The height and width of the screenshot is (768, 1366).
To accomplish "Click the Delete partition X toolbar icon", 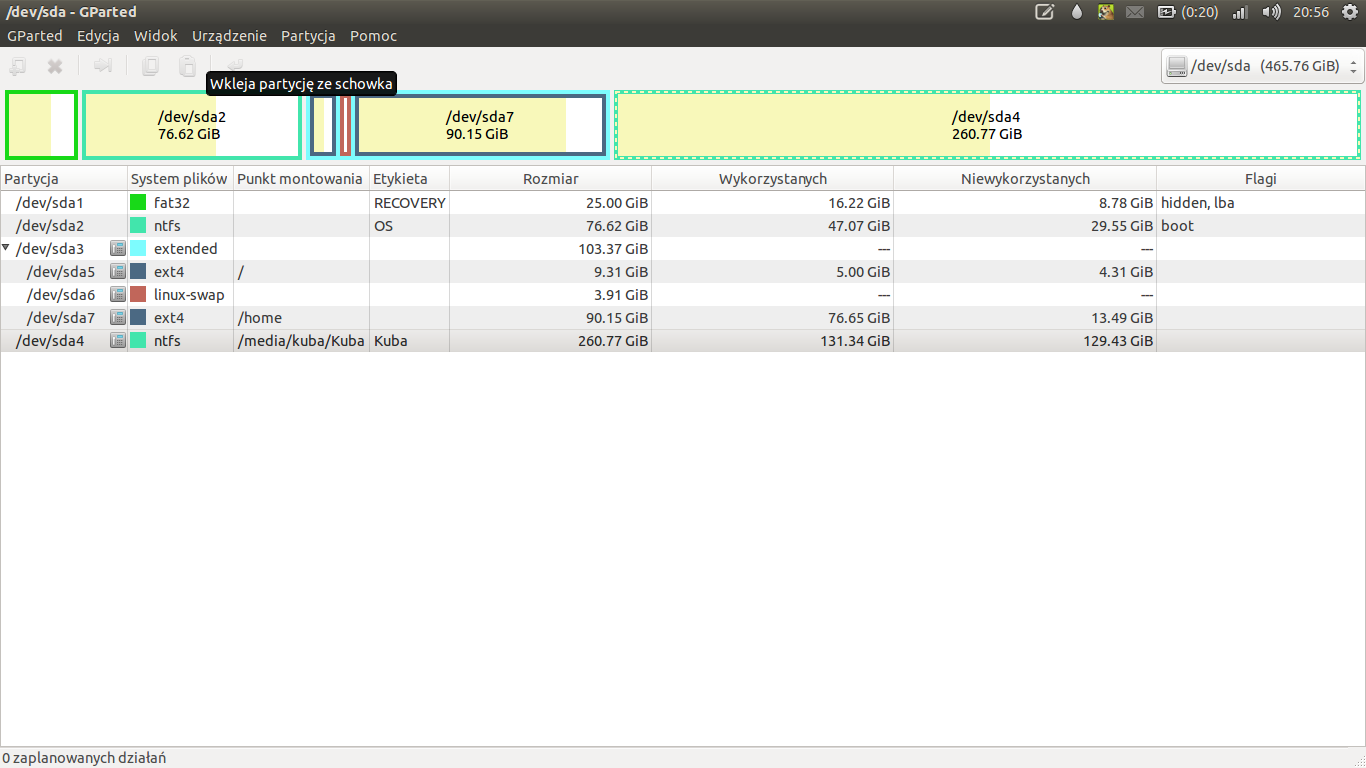I will coord(55,66).
